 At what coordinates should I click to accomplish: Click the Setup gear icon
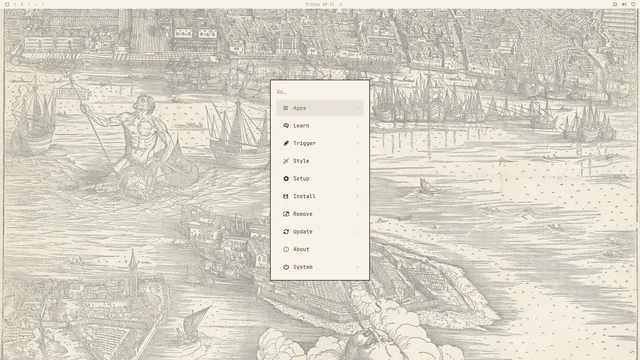click(286, 179)
